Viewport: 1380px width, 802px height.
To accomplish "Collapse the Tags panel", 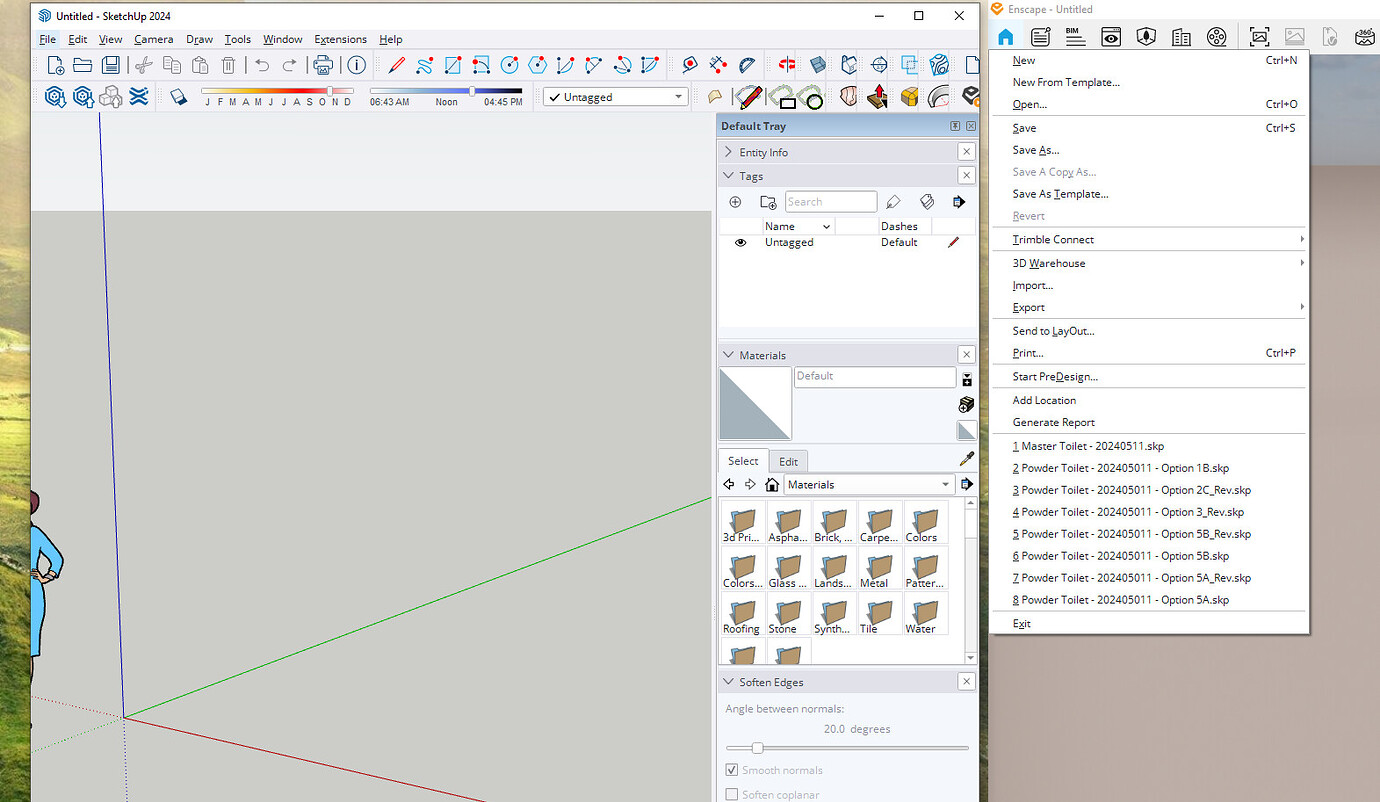I will click(x=728, y=175).
